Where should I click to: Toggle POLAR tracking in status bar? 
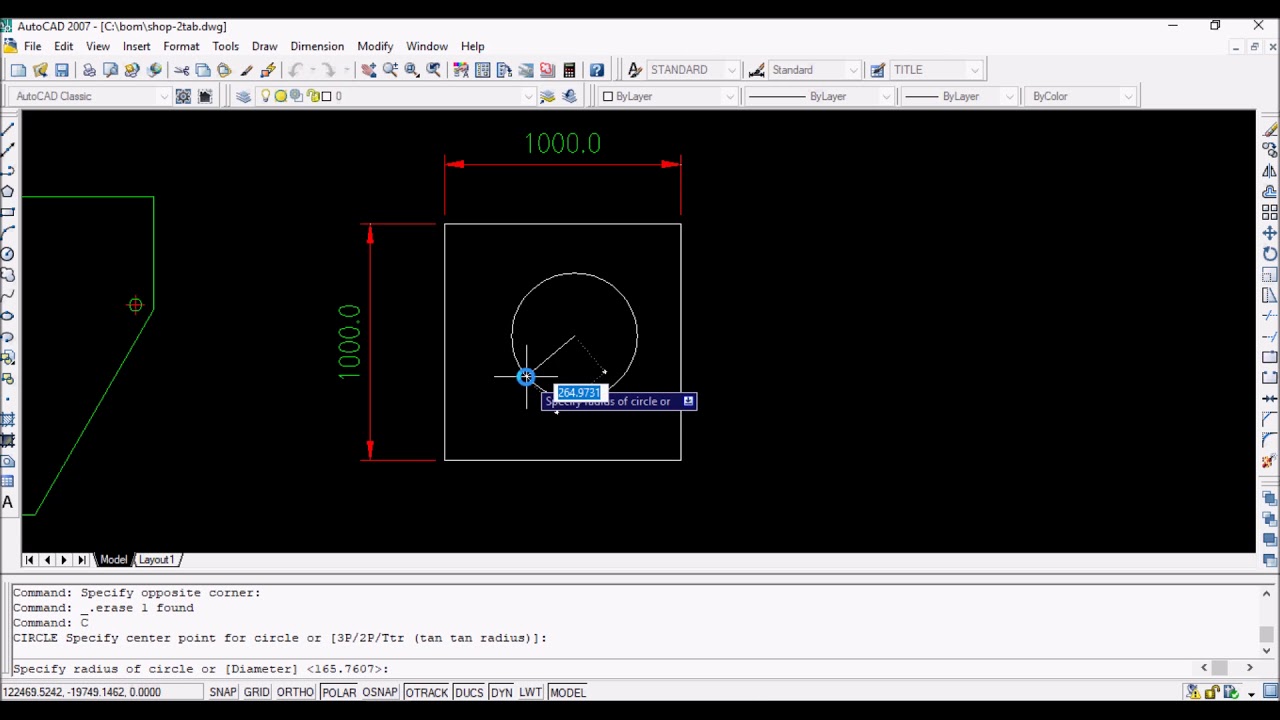[338, 692]
